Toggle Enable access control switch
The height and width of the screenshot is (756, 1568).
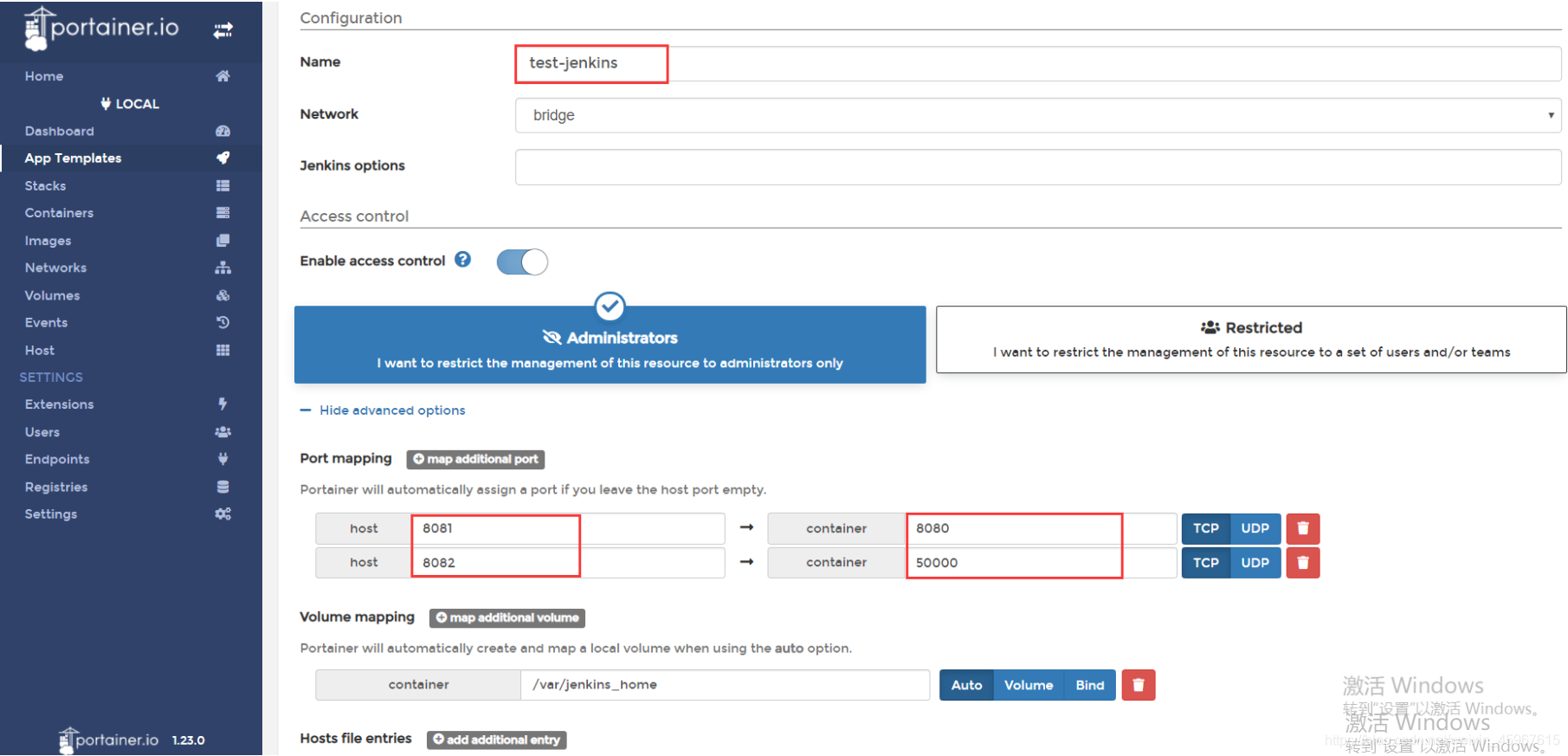point(522,262)
